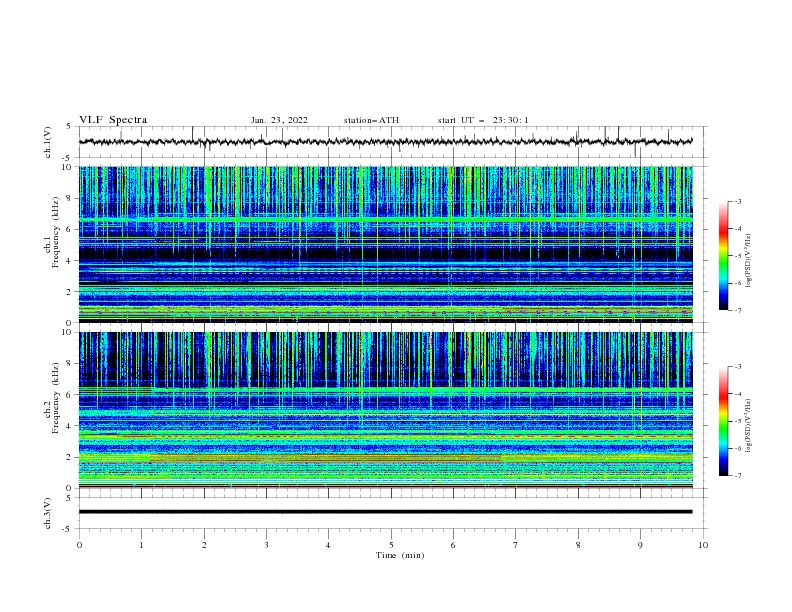Click the "4" kHz tick on ch.1 frequency axis
This screenshot has width=792, height=612.
click(70, 261)
